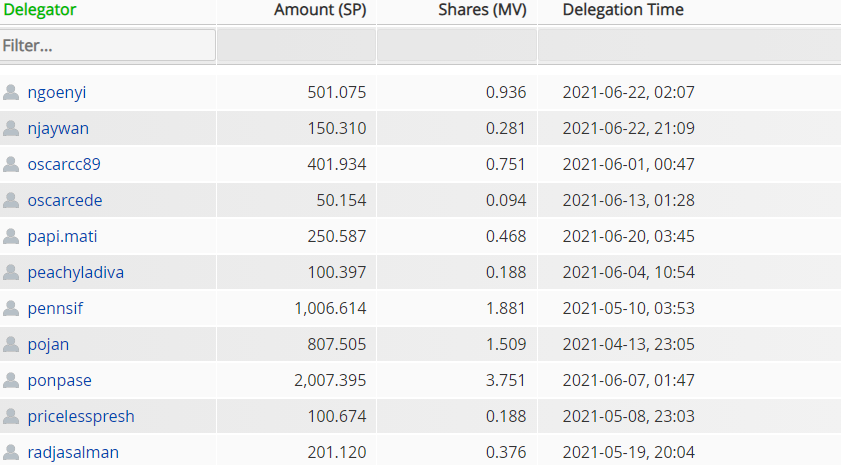Click the filter cell under Delegation Time
The image size is (841, 465).
pos(690,45)
